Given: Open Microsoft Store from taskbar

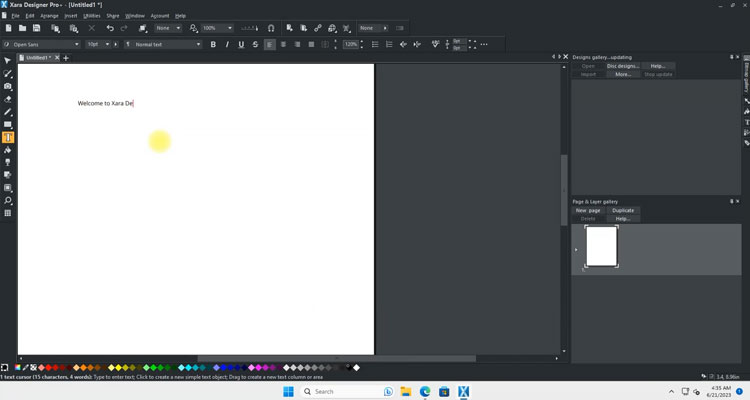Looking at the screenshot, I should [444, 391].
